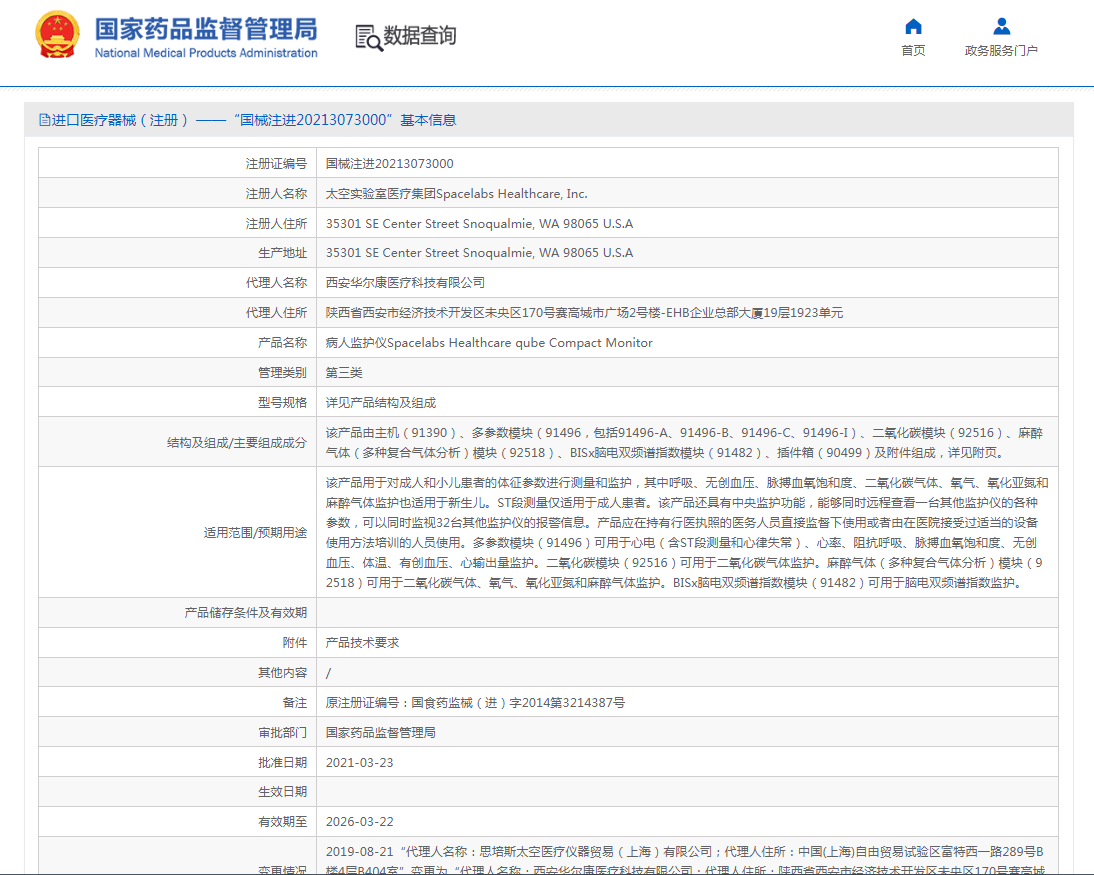Click the national emblem logo icon
Screen dimensions: 1094x875
tap(57, 34)
